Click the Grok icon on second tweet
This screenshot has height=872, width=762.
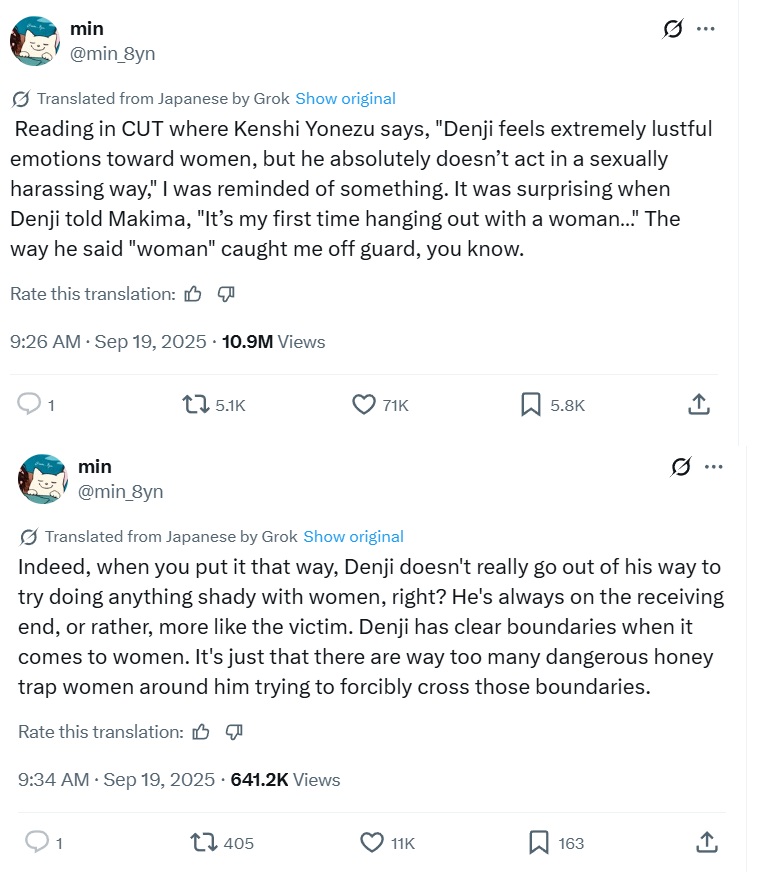tap(681, 467)
